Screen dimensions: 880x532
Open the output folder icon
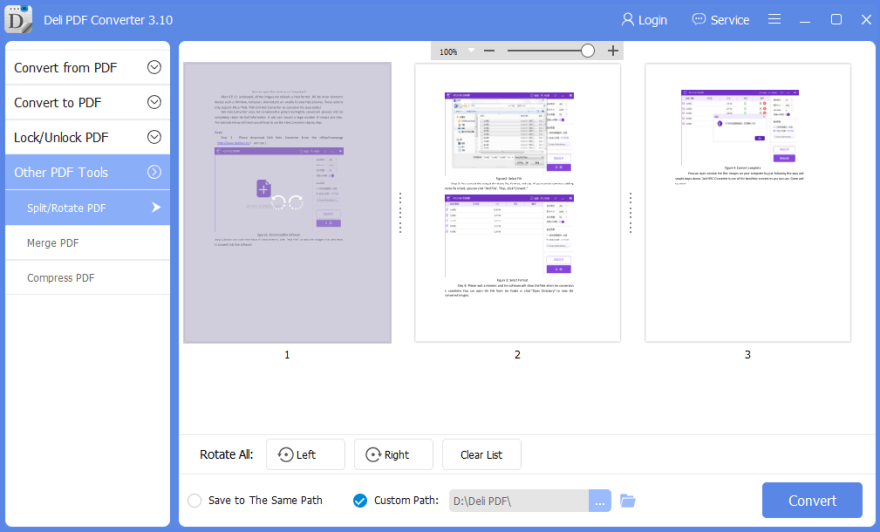point(627,501)
